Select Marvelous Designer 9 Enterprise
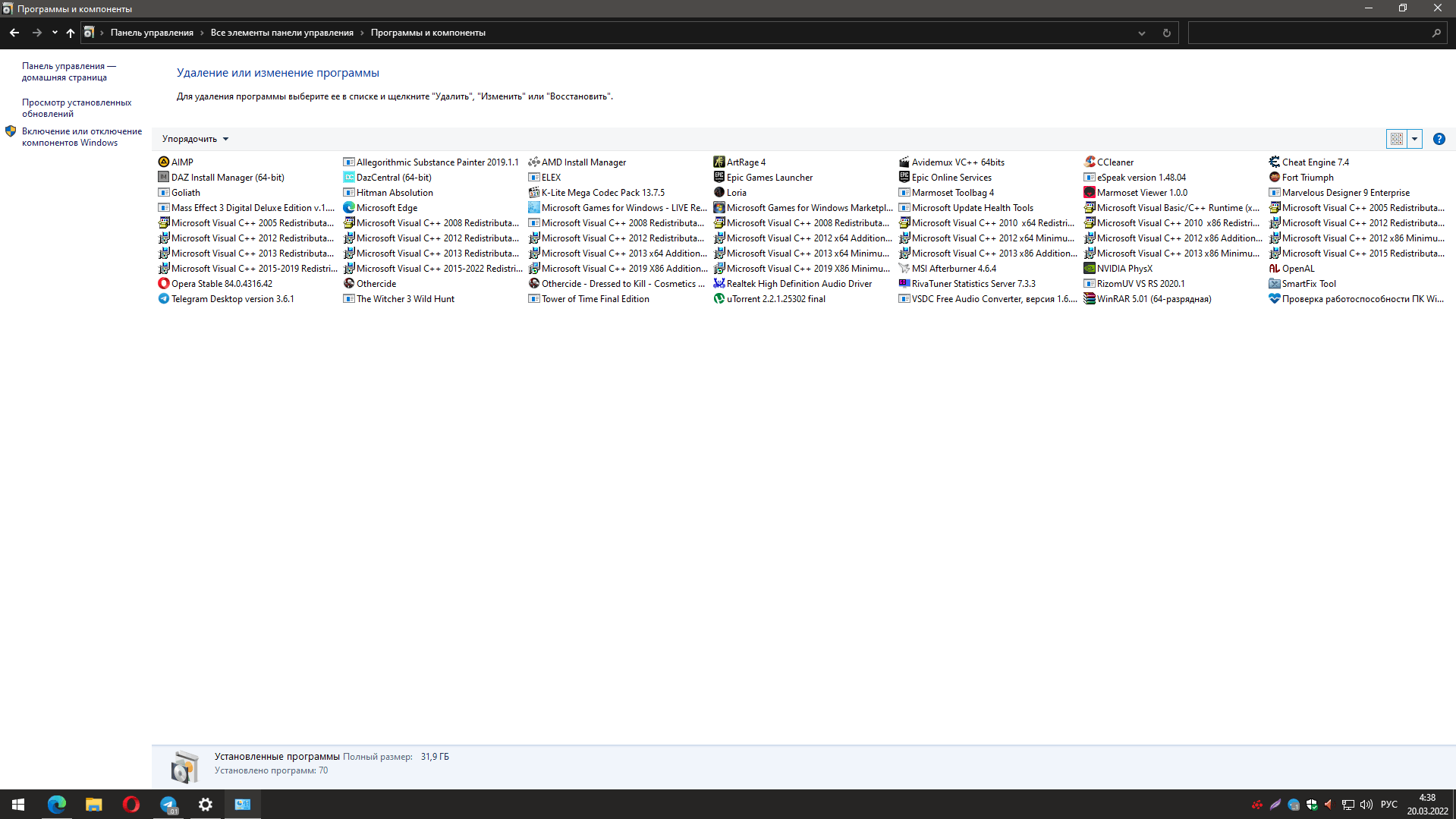This screenshot has width=1456, height=819. (x=1345, y=193)
